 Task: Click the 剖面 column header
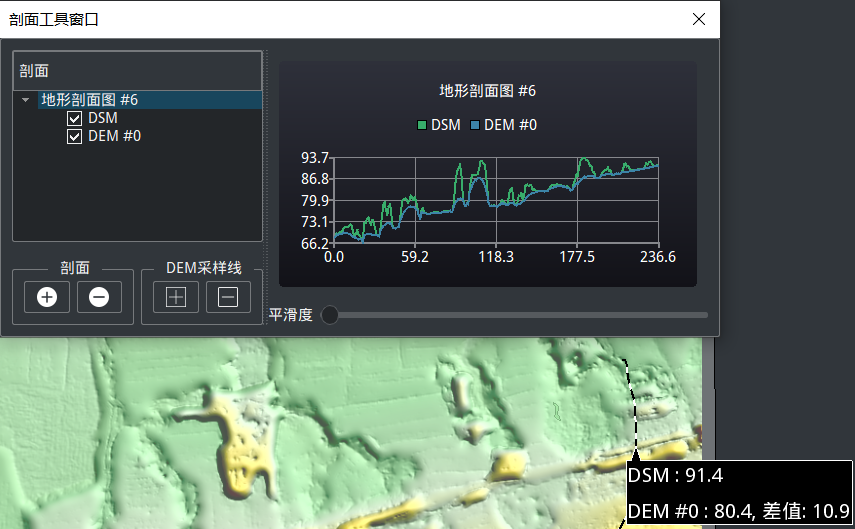tap(137, 71)
